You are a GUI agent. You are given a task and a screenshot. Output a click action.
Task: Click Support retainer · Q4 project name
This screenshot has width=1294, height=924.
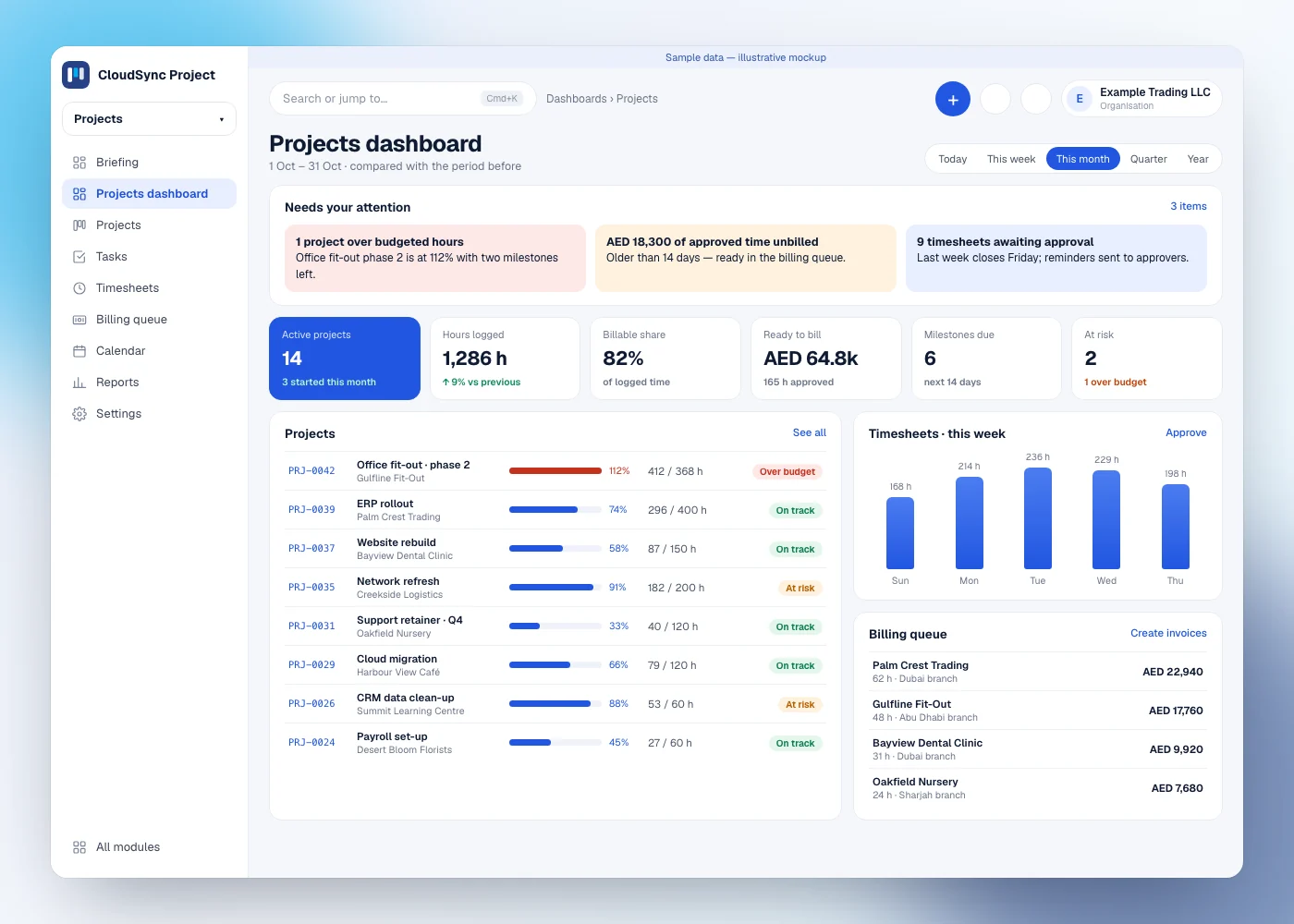click(x=410, y=620)
